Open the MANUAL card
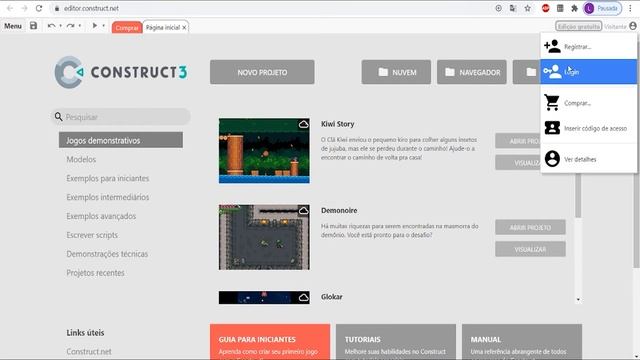Viewport: 640px width, 360px height. 522,342
